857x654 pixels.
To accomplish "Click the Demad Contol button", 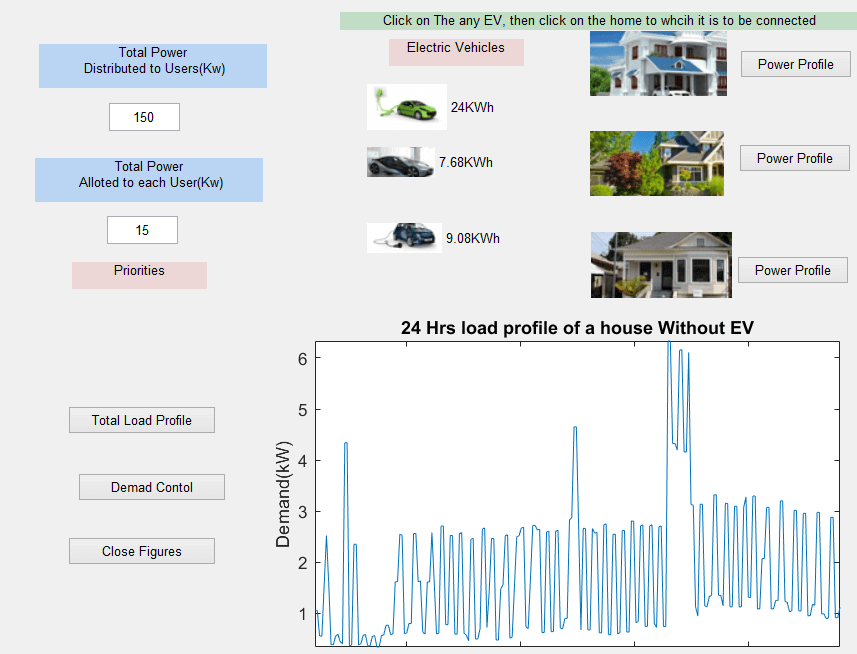I will tap(151, 486).
